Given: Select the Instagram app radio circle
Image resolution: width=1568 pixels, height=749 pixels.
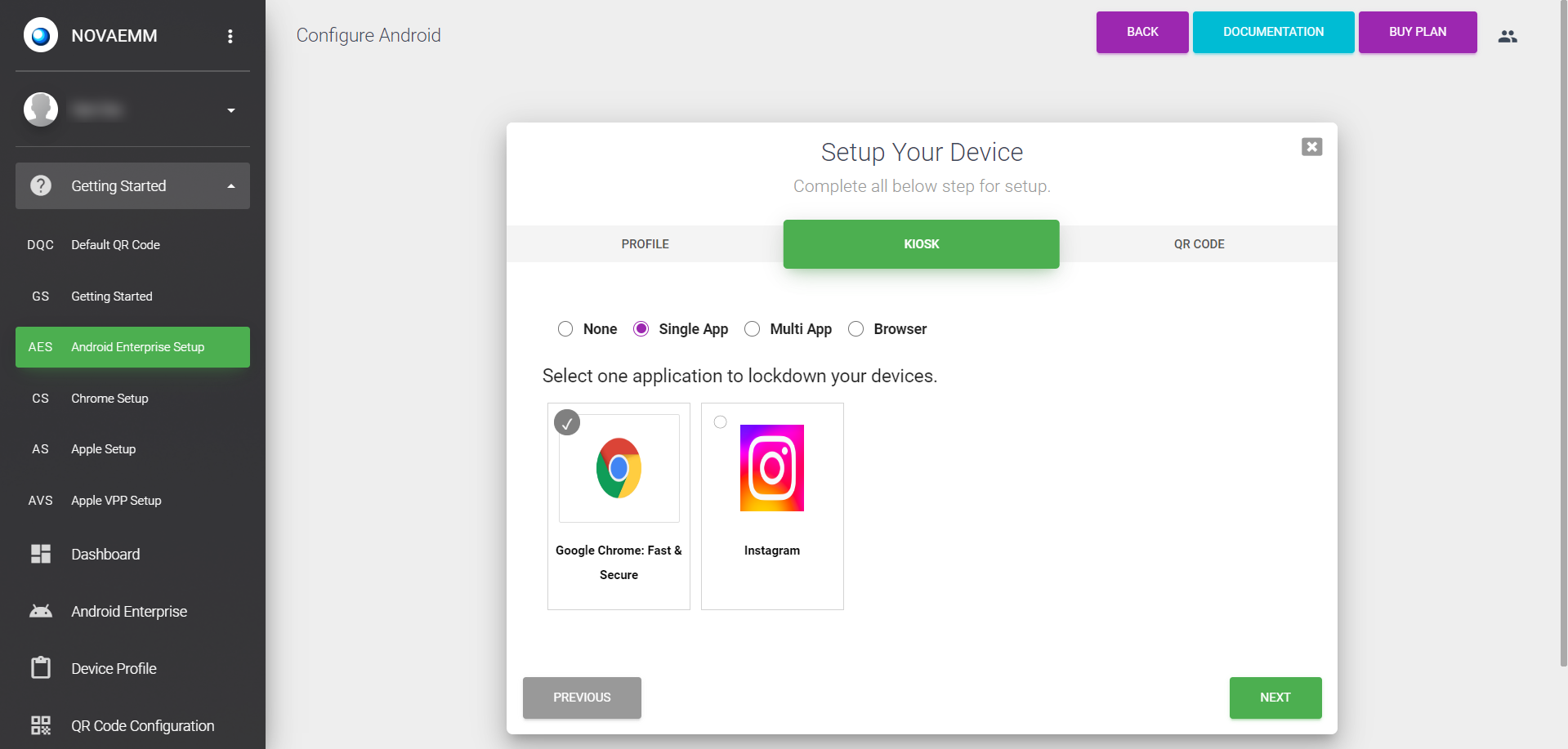Looking at the screenshot, I should [x=720, y=422].
